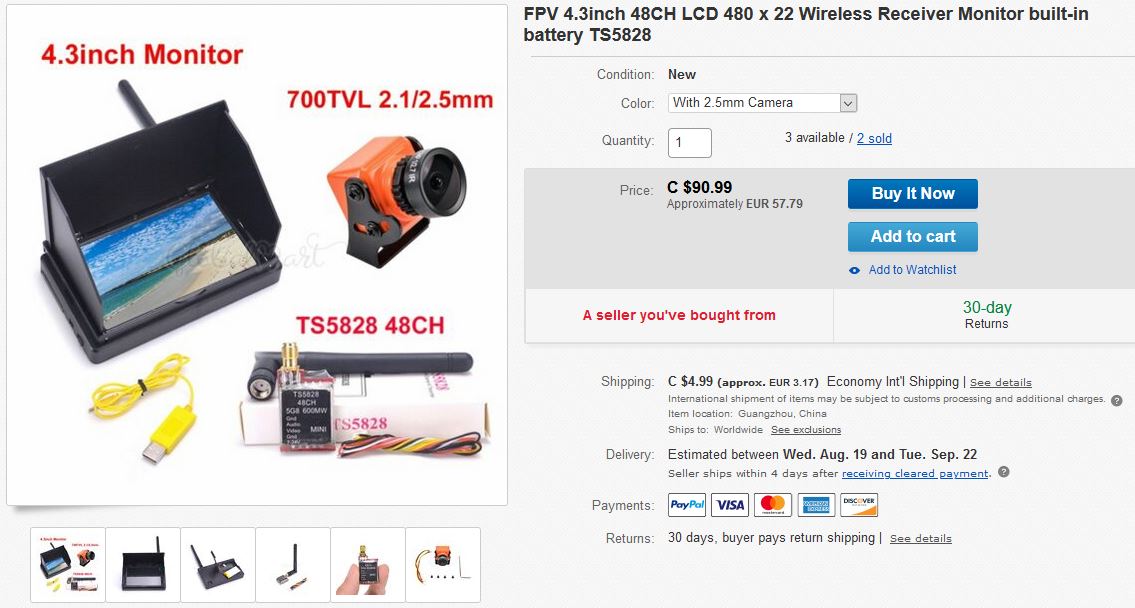Click the Buy It Now button

[x=913, y=194]
